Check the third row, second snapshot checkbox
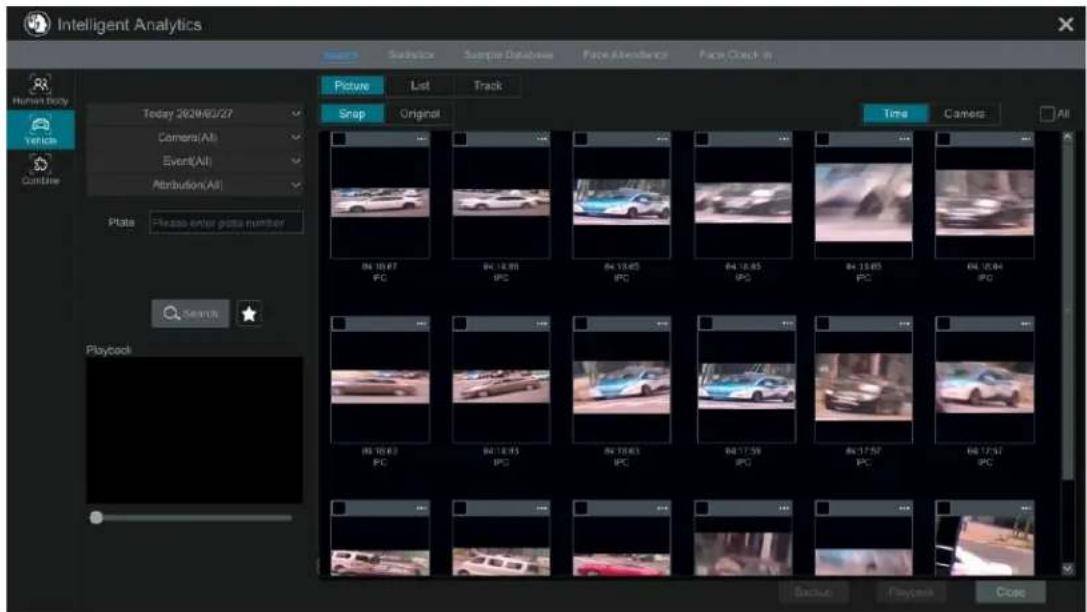This screenshot has height=612, width=1087. pyautogui.click(x=460, y=509)
